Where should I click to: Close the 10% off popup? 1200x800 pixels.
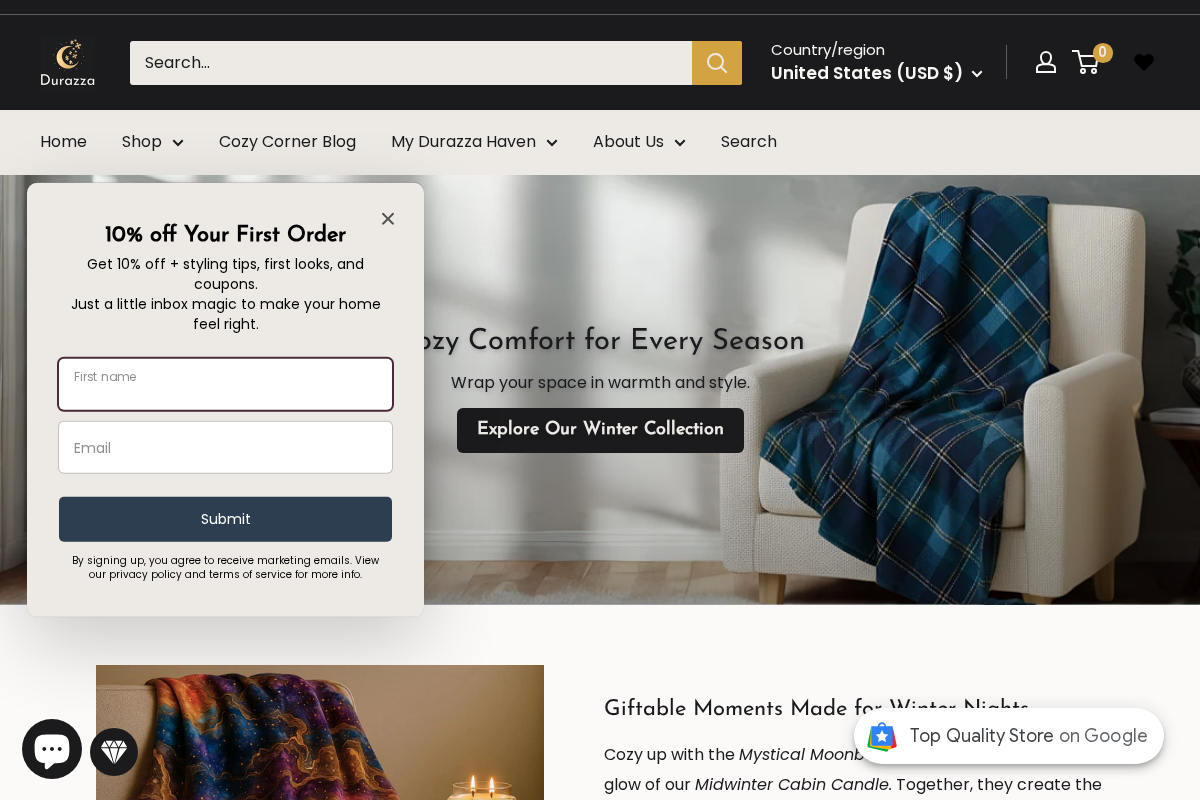[388, 218]
